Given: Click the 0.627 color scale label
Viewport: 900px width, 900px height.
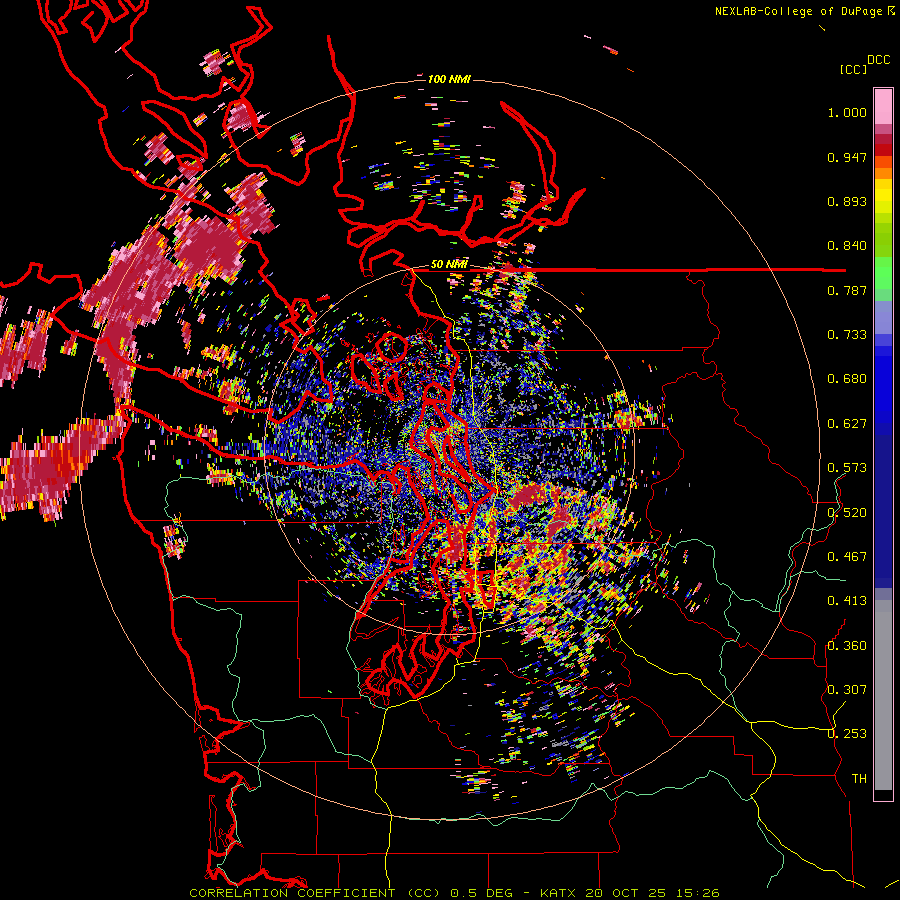Looking at the screenshot, I should coord(847,424).
